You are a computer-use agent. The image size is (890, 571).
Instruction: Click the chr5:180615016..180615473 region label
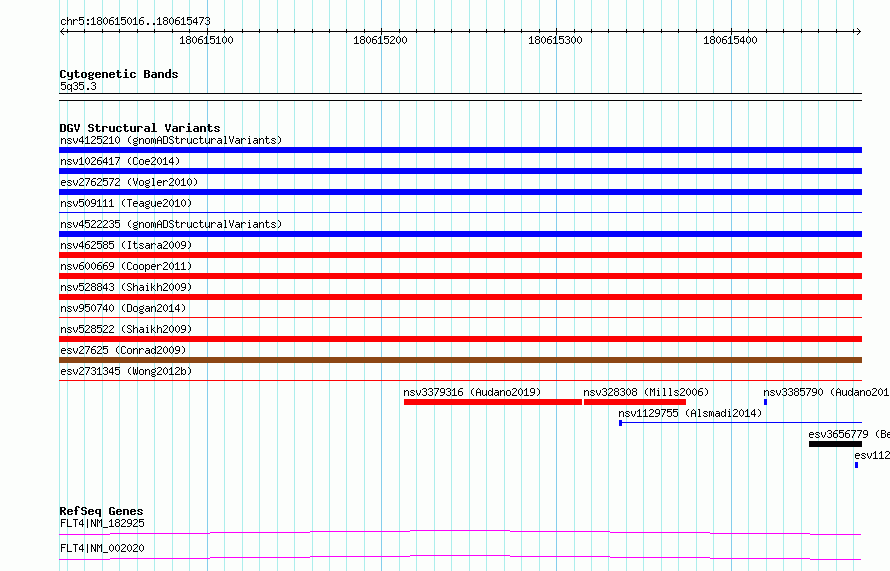135,22
